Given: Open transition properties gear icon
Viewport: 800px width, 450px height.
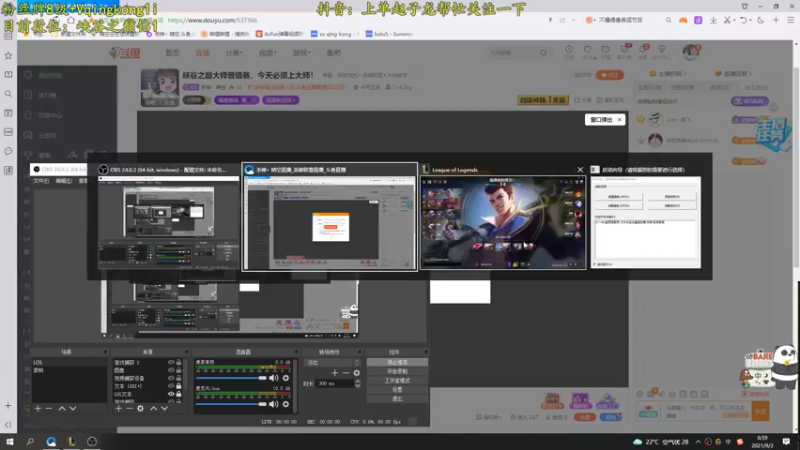Looking at the screenshot, I should [357, 373].
